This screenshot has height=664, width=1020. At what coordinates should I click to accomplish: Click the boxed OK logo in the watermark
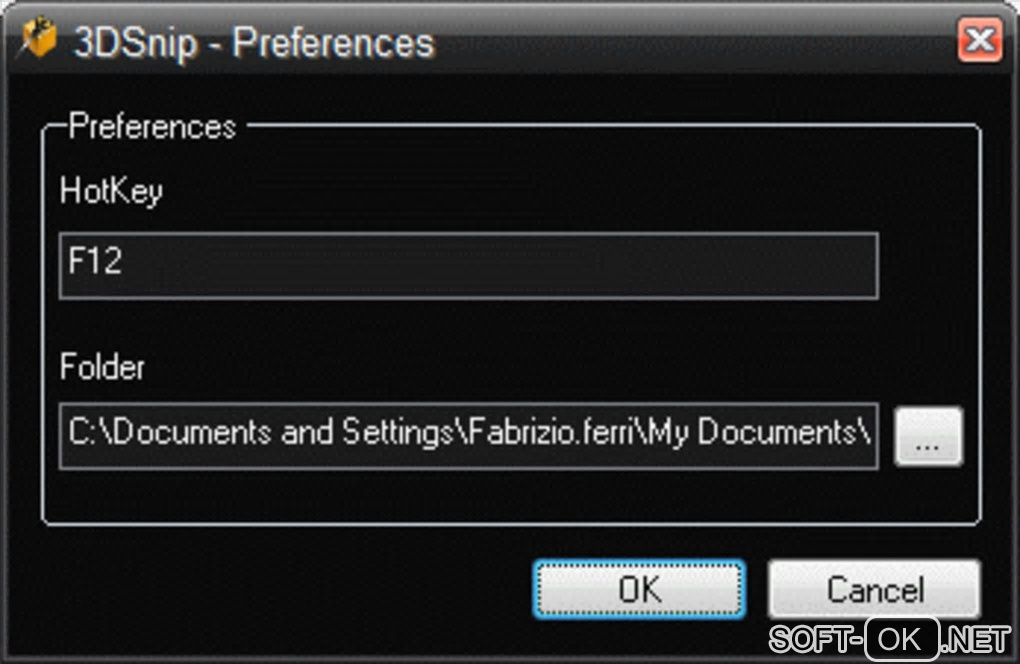pyautogui.click(x=901, y=638)
